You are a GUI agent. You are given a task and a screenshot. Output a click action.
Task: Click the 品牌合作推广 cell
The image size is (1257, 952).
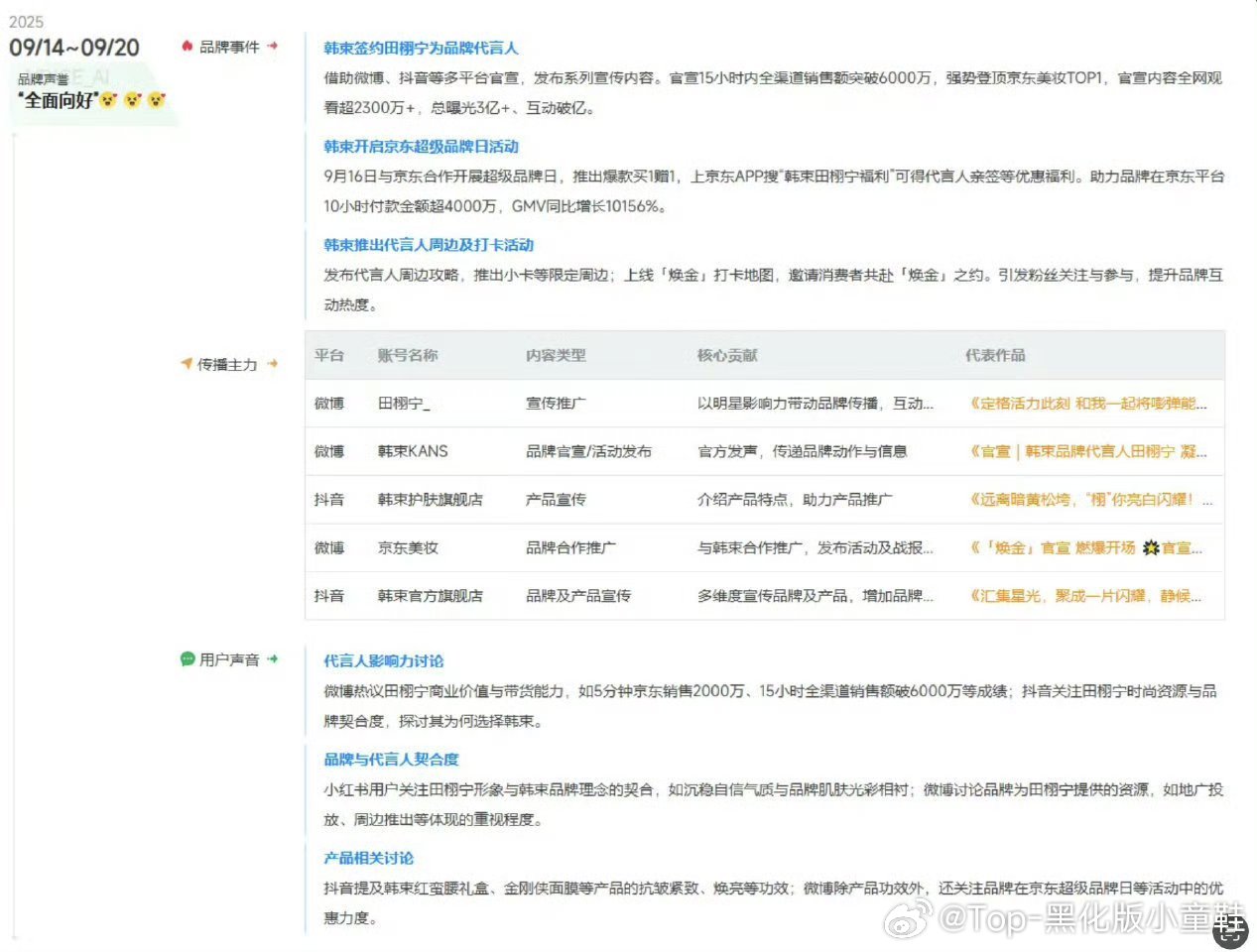coord(570,547)
